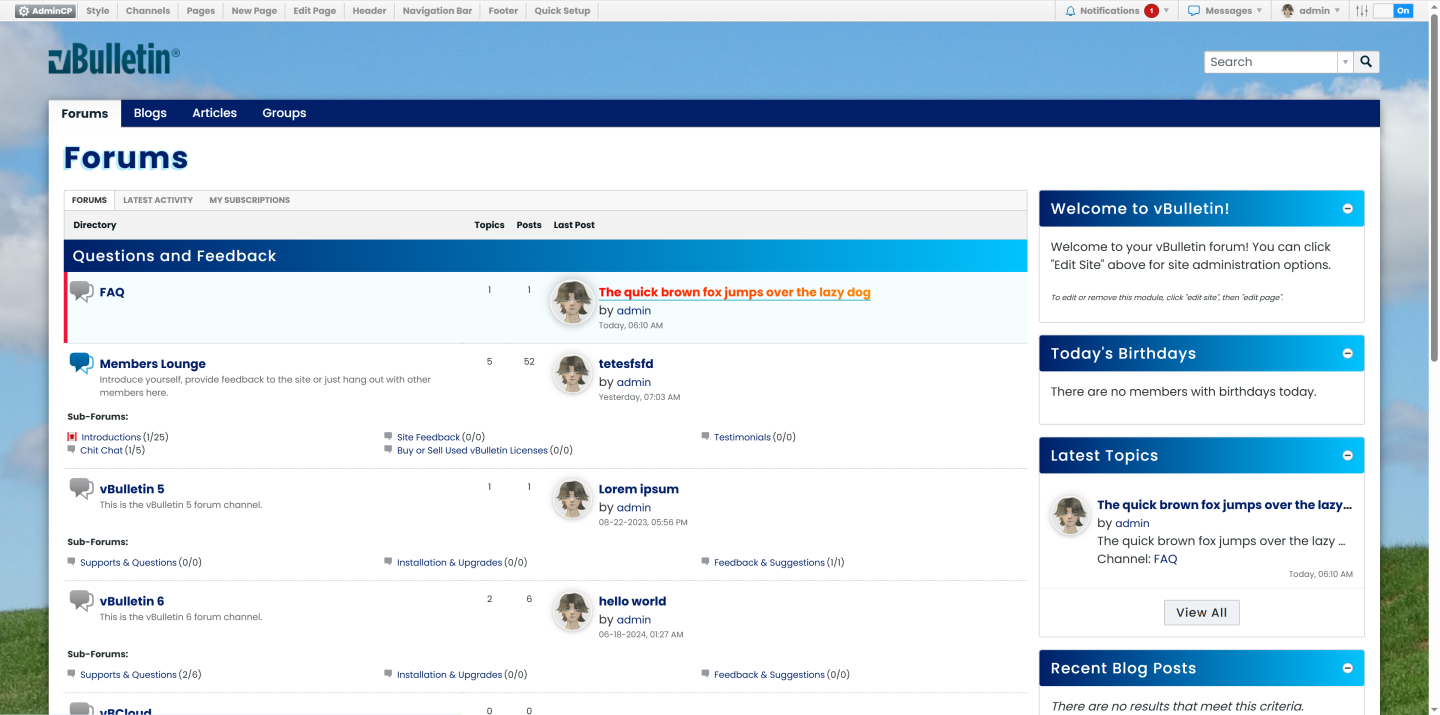Choose New Page in admin toolbar
1440x715 pixels.
pos(254,11)
